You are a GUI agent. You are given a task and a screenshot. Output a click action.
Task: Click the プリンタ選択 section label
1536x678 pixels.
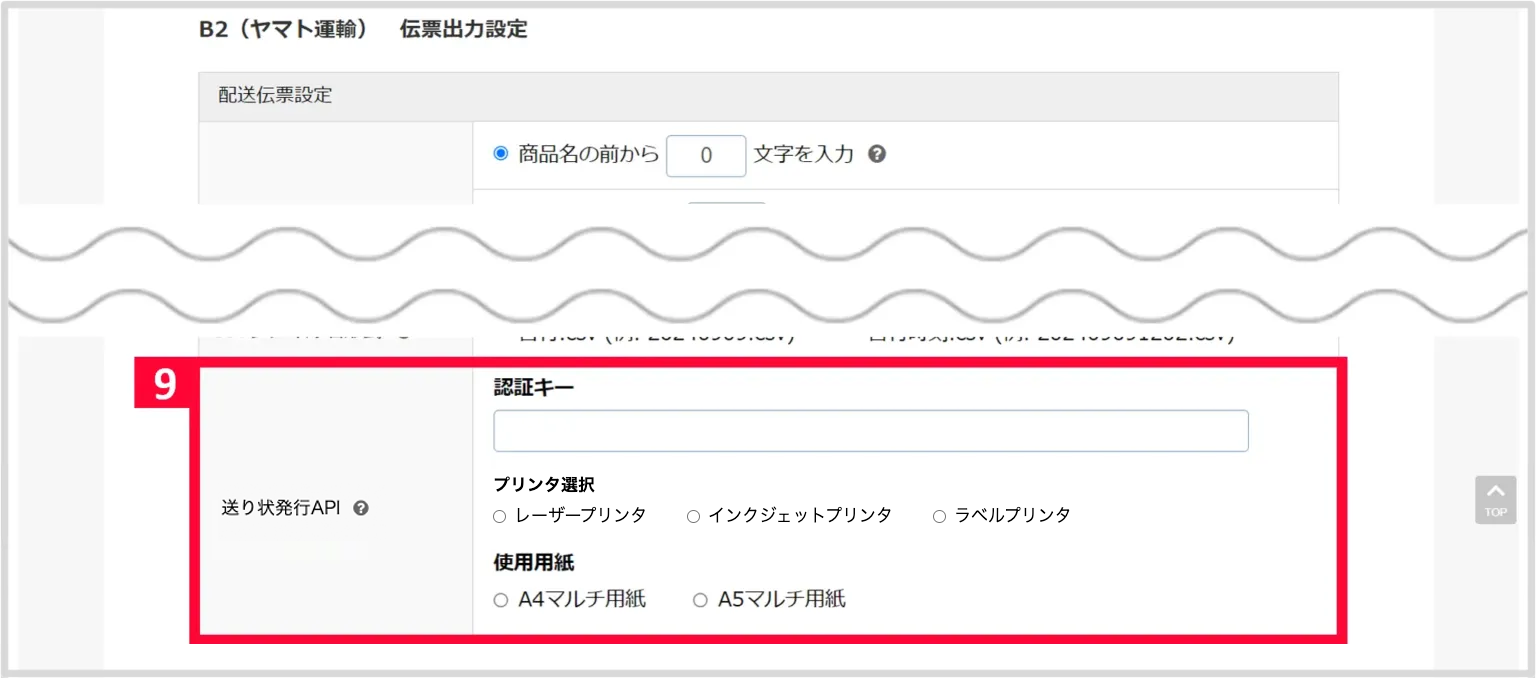click(x=543, y=484)
